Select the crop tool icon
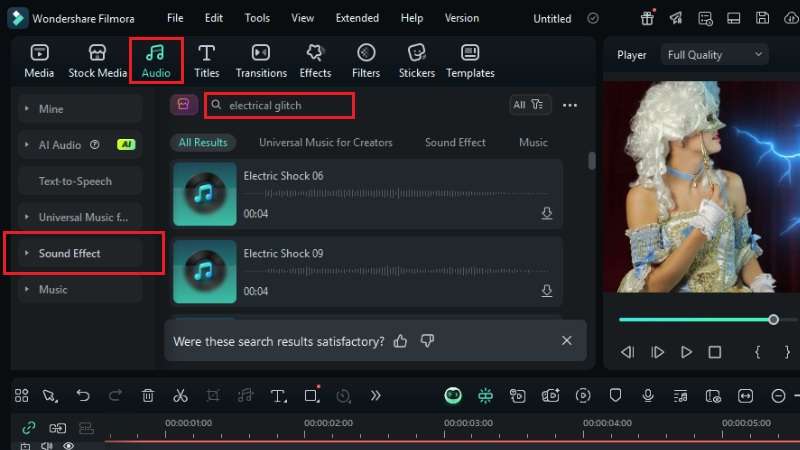 tap(213, 395)
